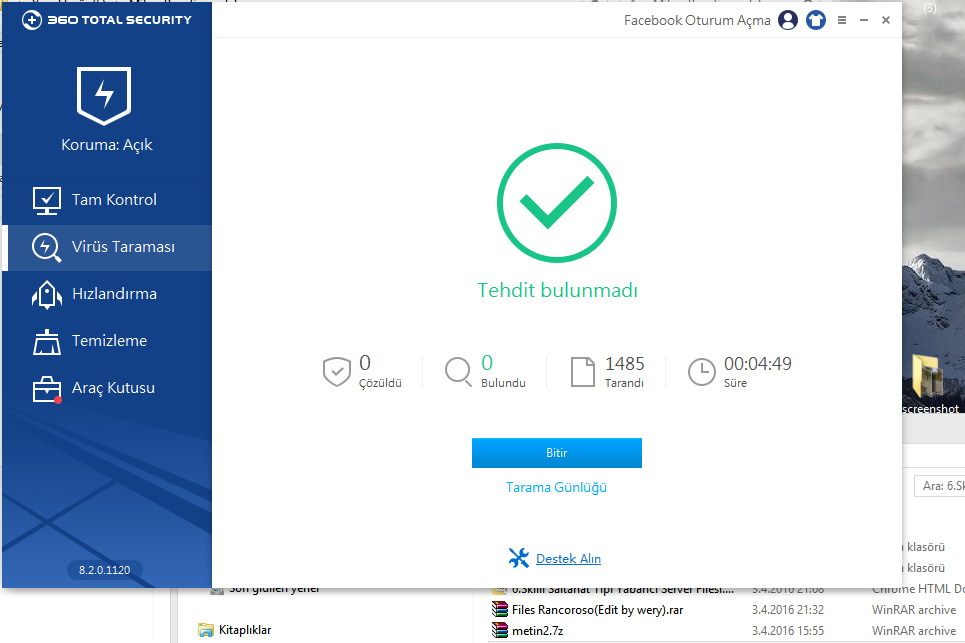Viewport: 965px width, 643px height.
Task: Close the 360 Total Security window
Action: [886, 20]
